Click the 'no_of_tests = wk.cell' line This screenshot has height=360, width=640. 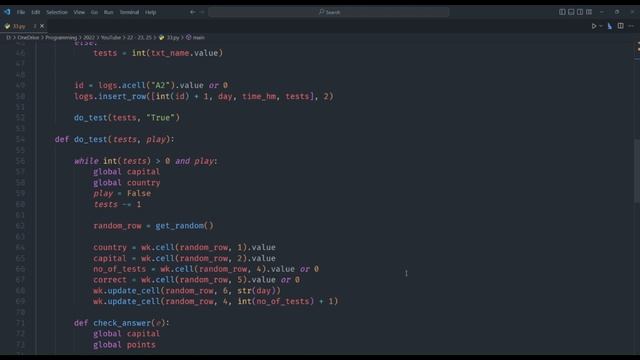pos(206,269)
